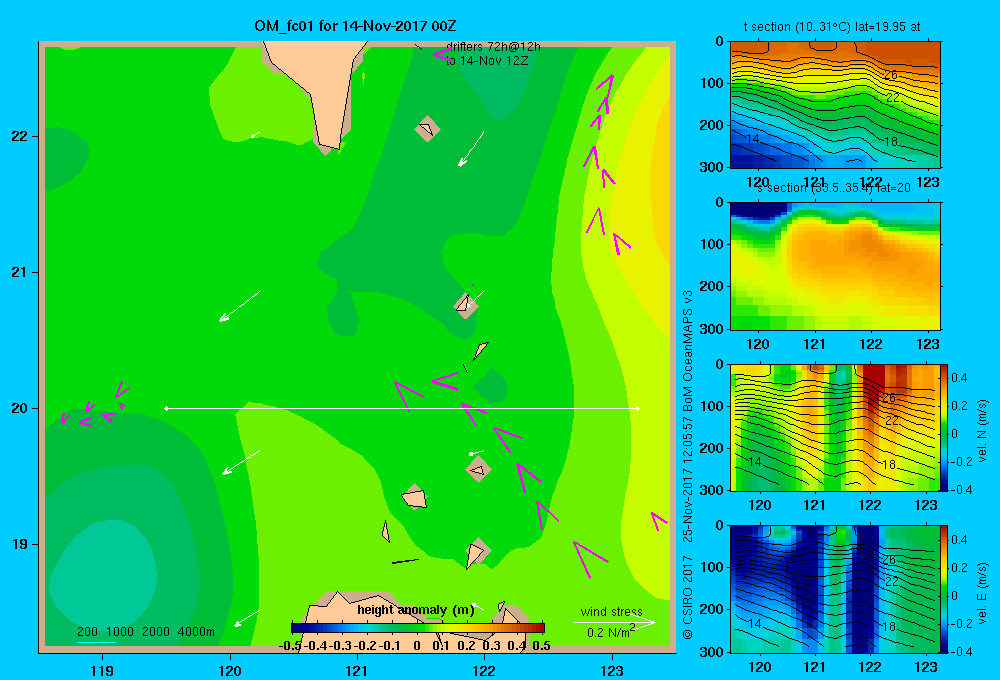Click the white wind arrow near 120E, 19.6N
Screen dimensions: 1000x680
coord(241,462)
